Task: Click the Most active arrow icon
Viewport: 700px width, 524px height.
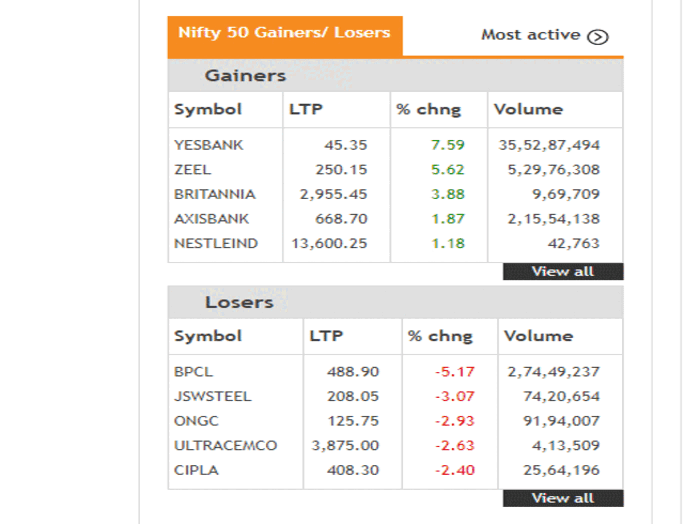Action: coord(598,36)
